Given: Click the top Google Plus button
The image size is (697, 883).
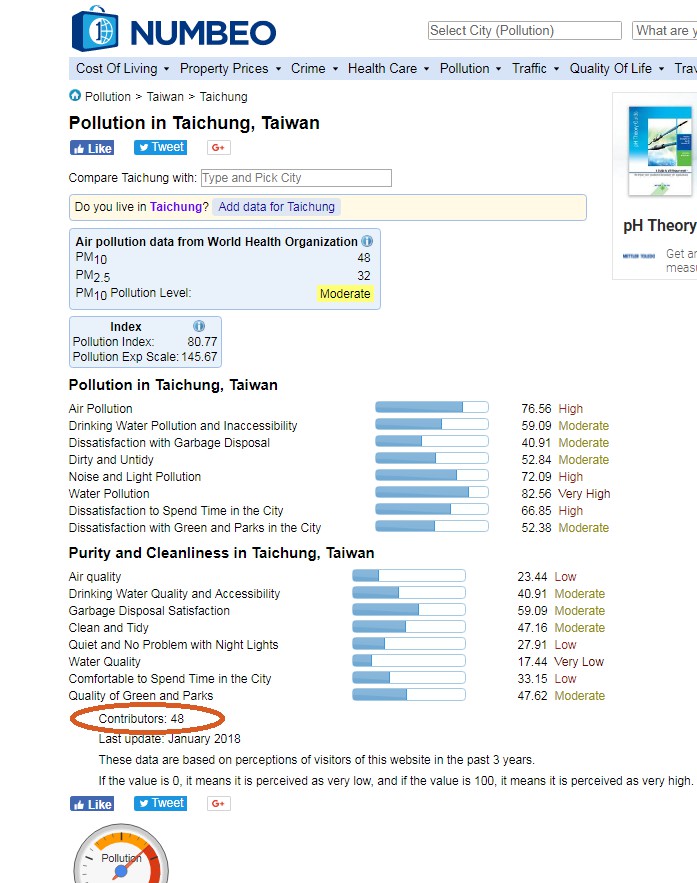Looking at the screenshot, I should point(219,148).
